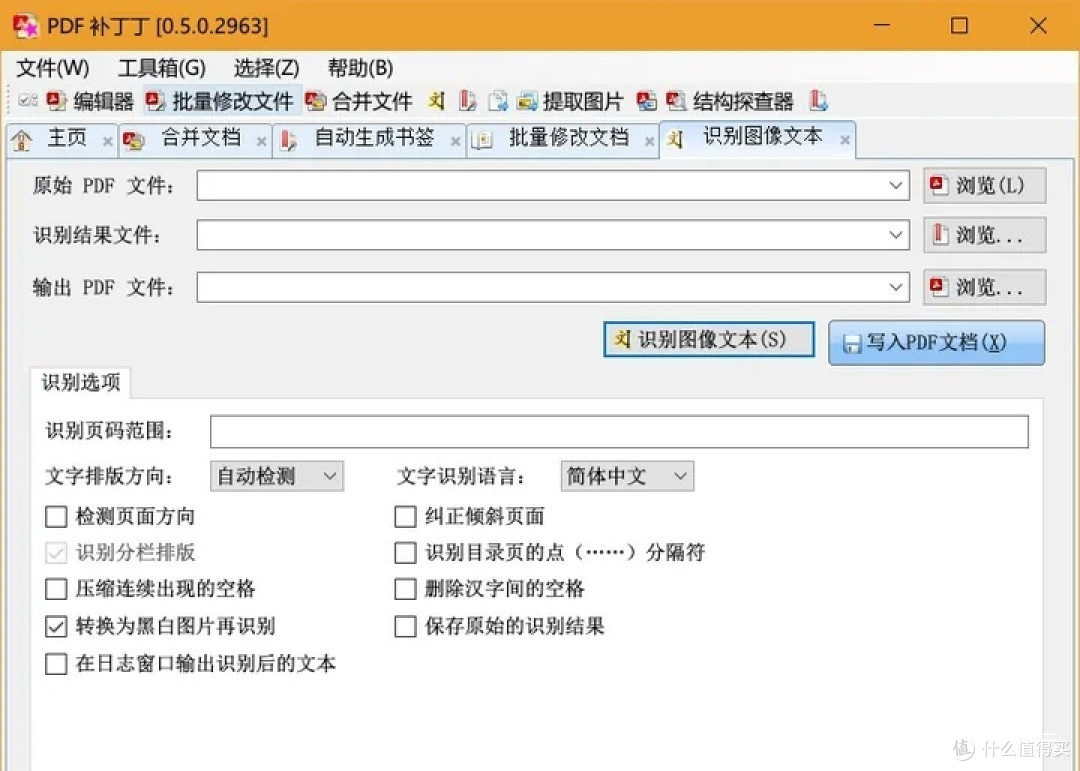Expand the 文字识别语言 dropdown
Viewport: 1080px width, 771px height.
tap(681, 476)
